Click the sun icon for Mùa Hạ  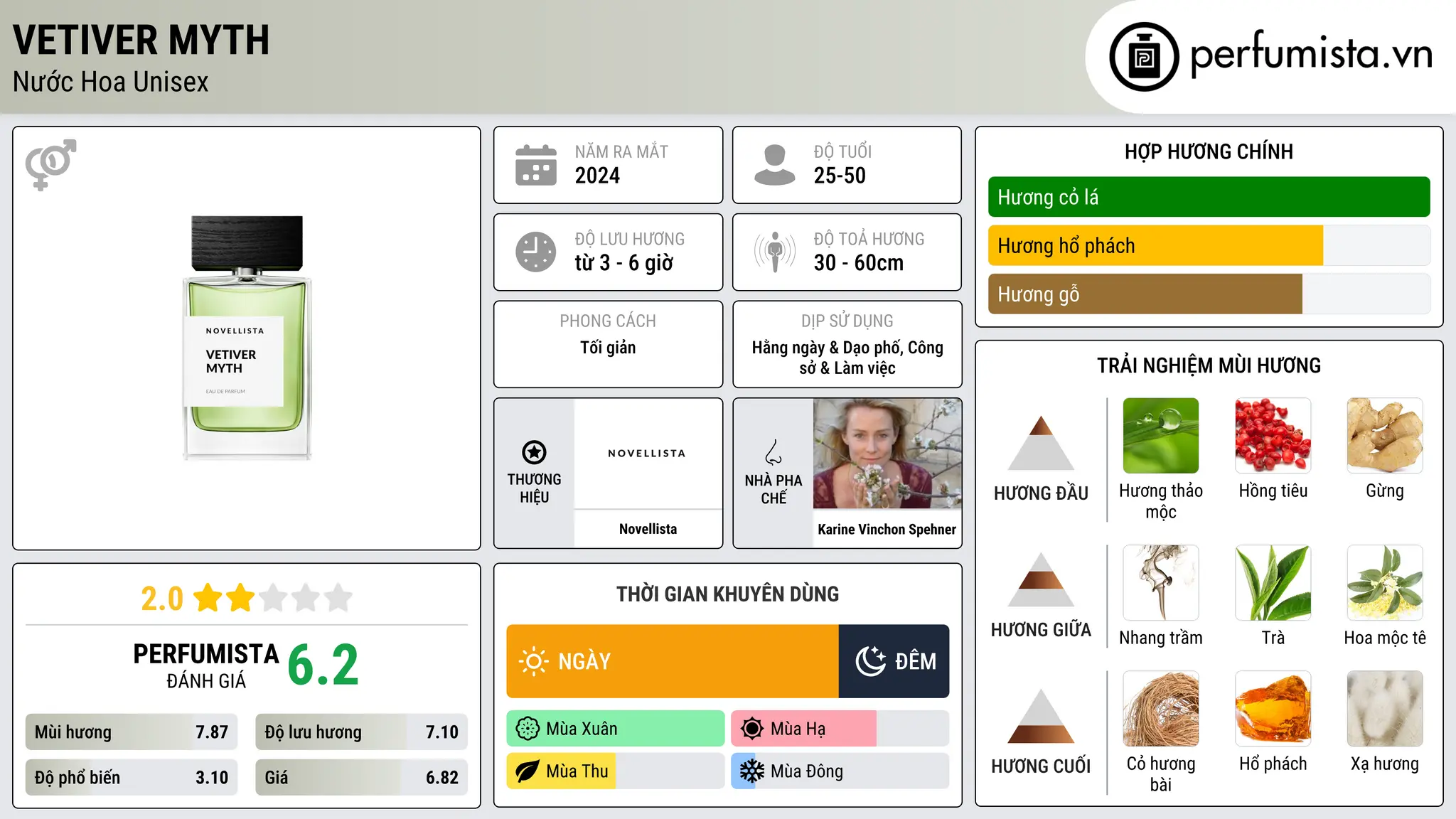coord(752,729)
